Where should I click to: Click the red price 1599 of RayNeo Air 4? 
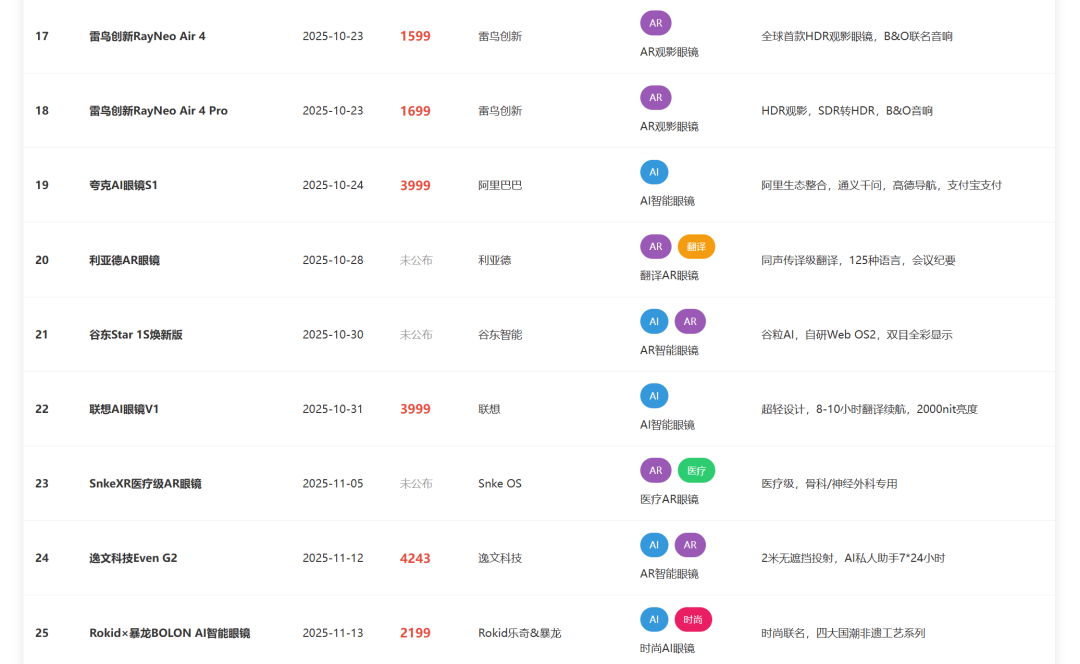click(x=414, y=35)
